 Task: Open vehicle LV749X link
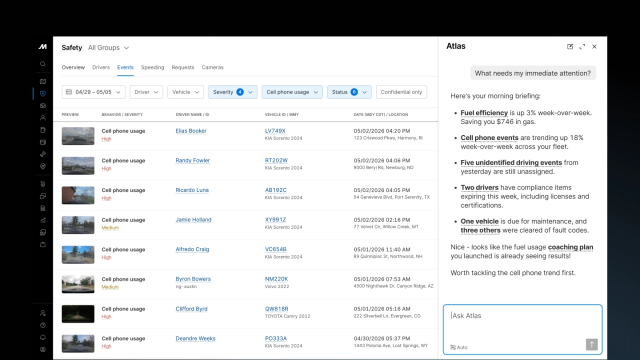[x=275, y=131]
